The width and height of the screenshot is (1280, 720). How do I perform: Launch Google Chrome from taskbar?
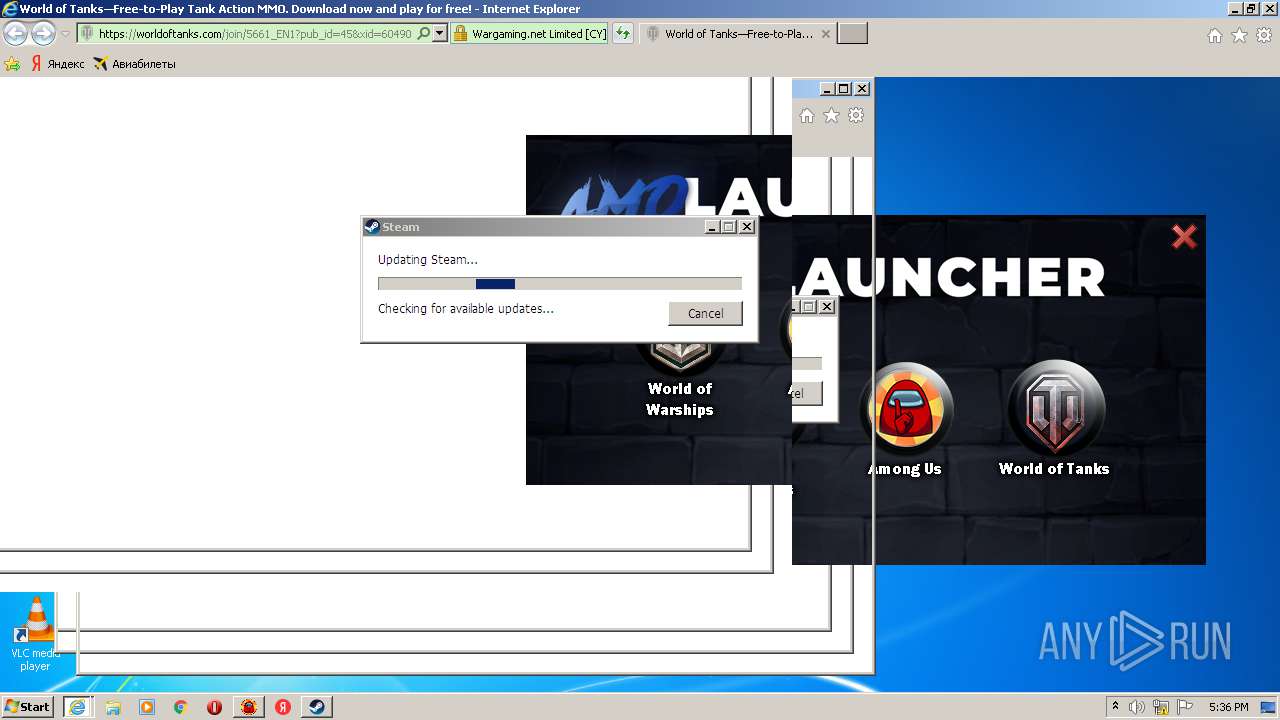[x=181, y=707]
